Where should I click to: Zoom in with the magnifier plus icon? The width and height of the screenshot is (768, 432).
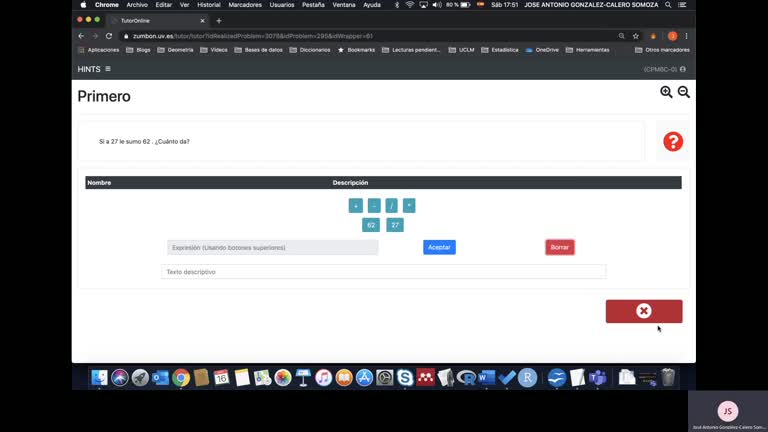tap(666, 92)
